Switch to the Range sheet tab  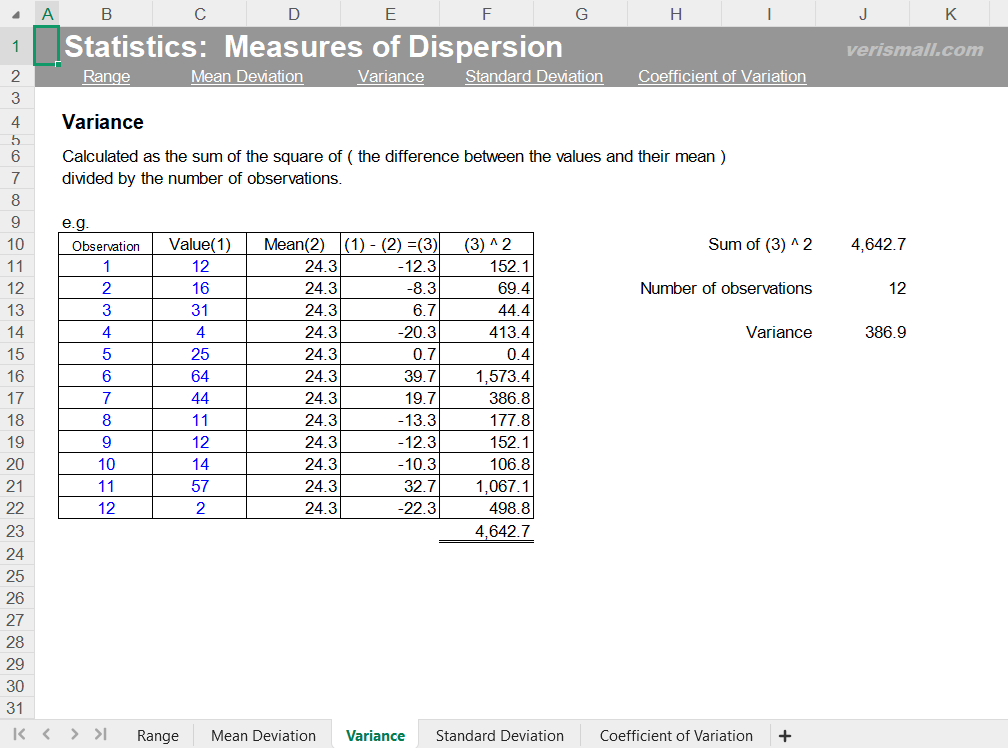[x=157, y=735]
